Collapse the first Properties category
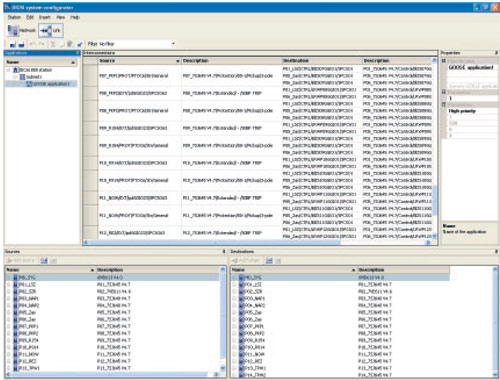Image resolution: width=500 pixels, height=380 pixels. coord(444,61)
